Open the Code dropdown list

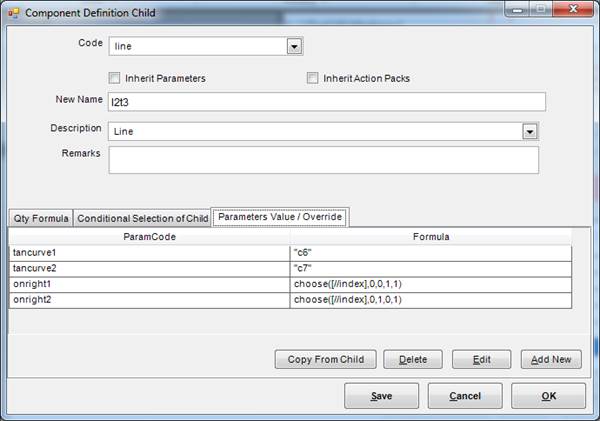[294, 46]
